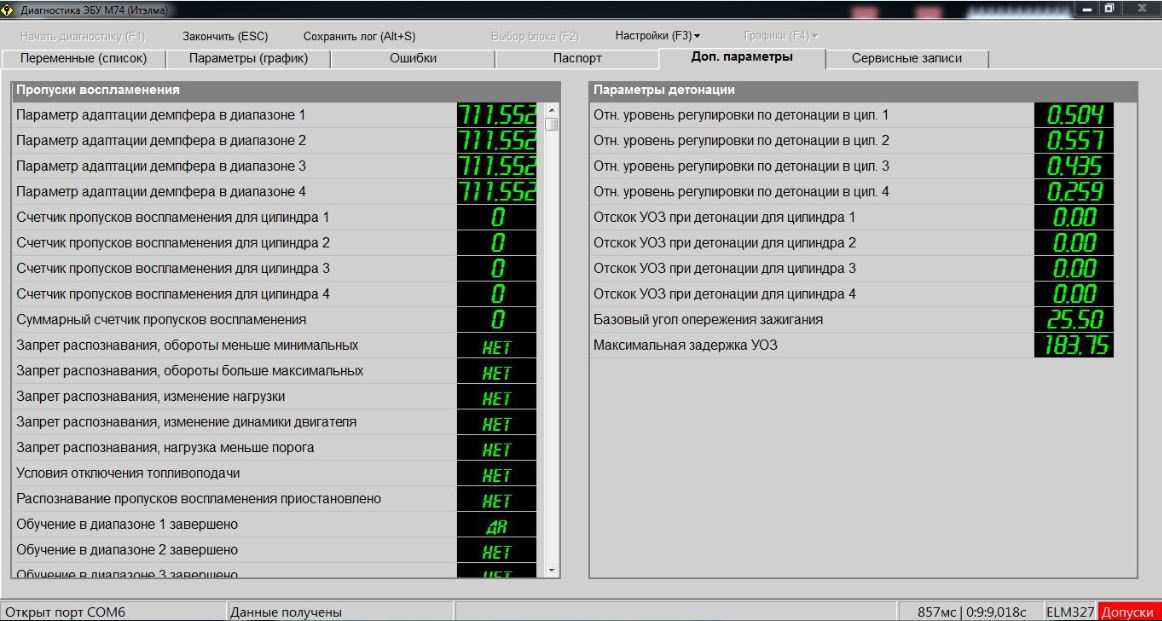Select 'Параметр адаптации демпфера в диапазоне 3'
The image size is (1162, 621).
point(276,166)
